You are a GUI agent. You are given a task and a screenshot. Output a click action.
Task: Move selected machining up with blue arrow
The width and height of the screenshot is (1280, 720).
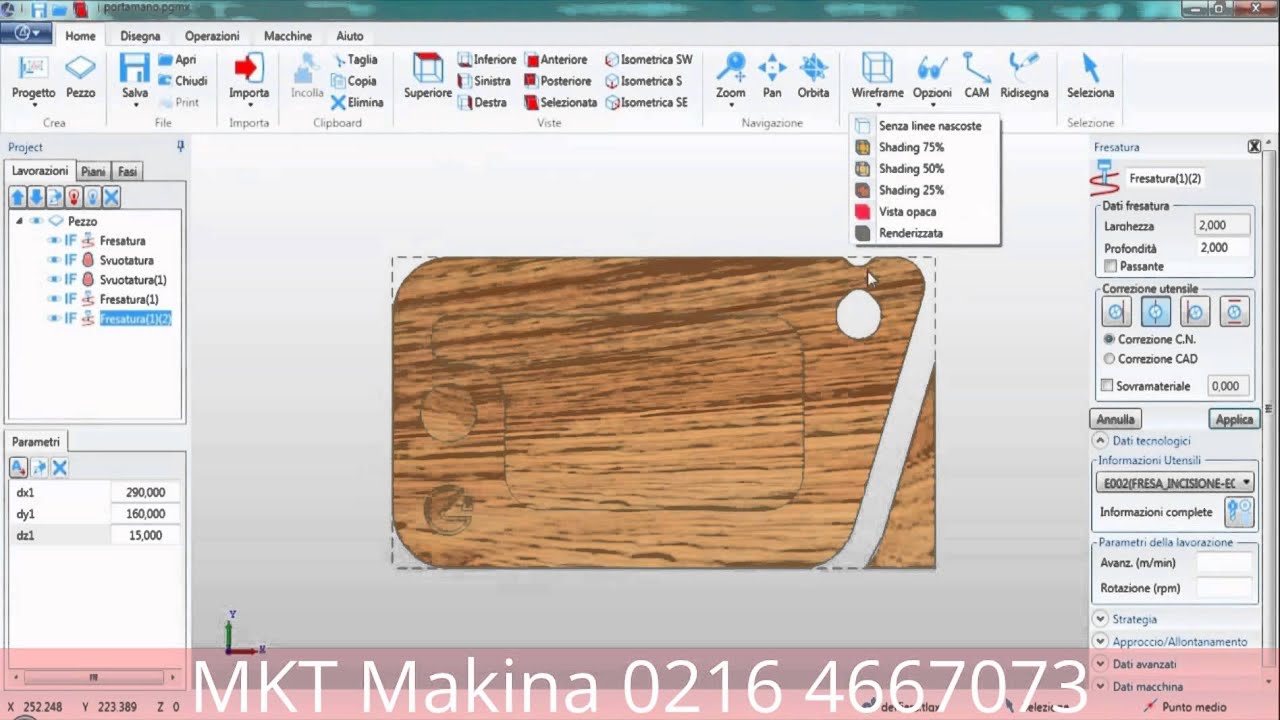click(17, 197)
